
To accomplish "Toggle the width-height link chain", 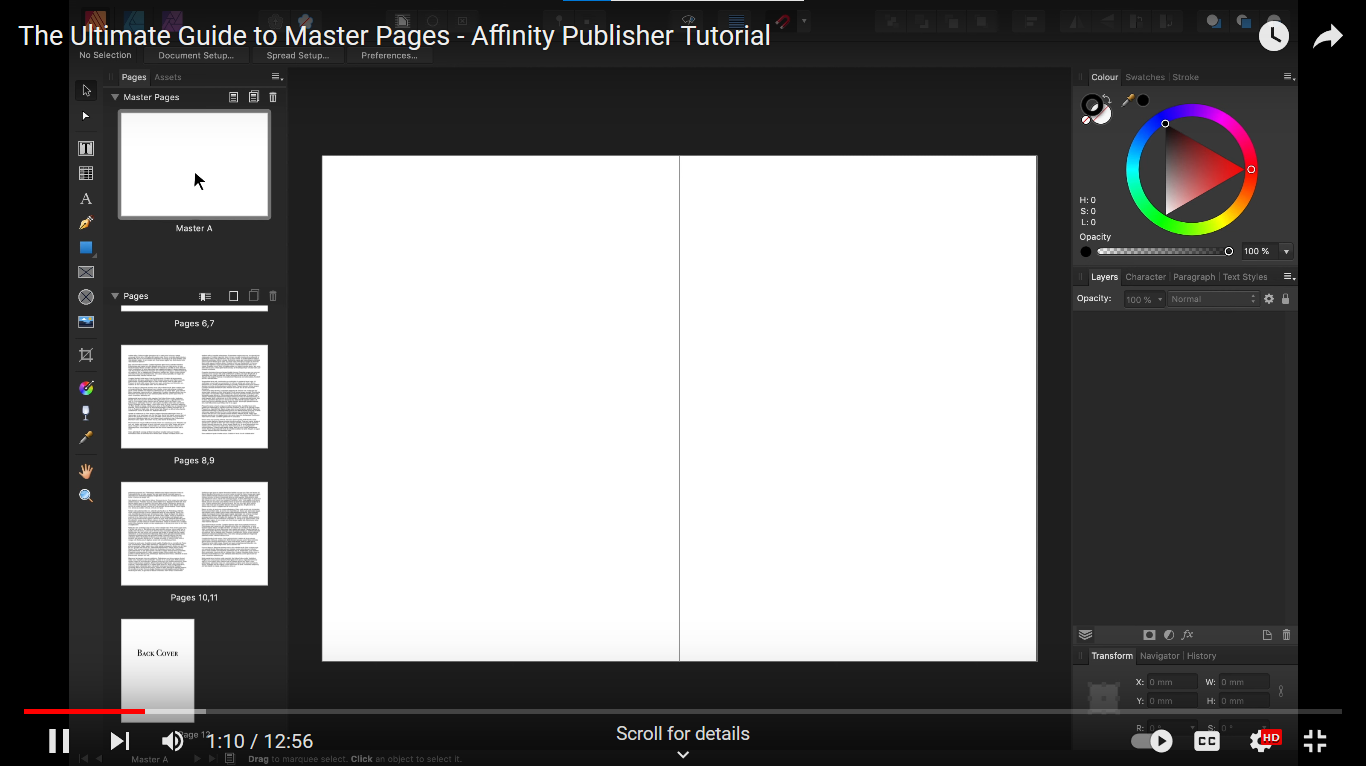I will pos(1281,691).
